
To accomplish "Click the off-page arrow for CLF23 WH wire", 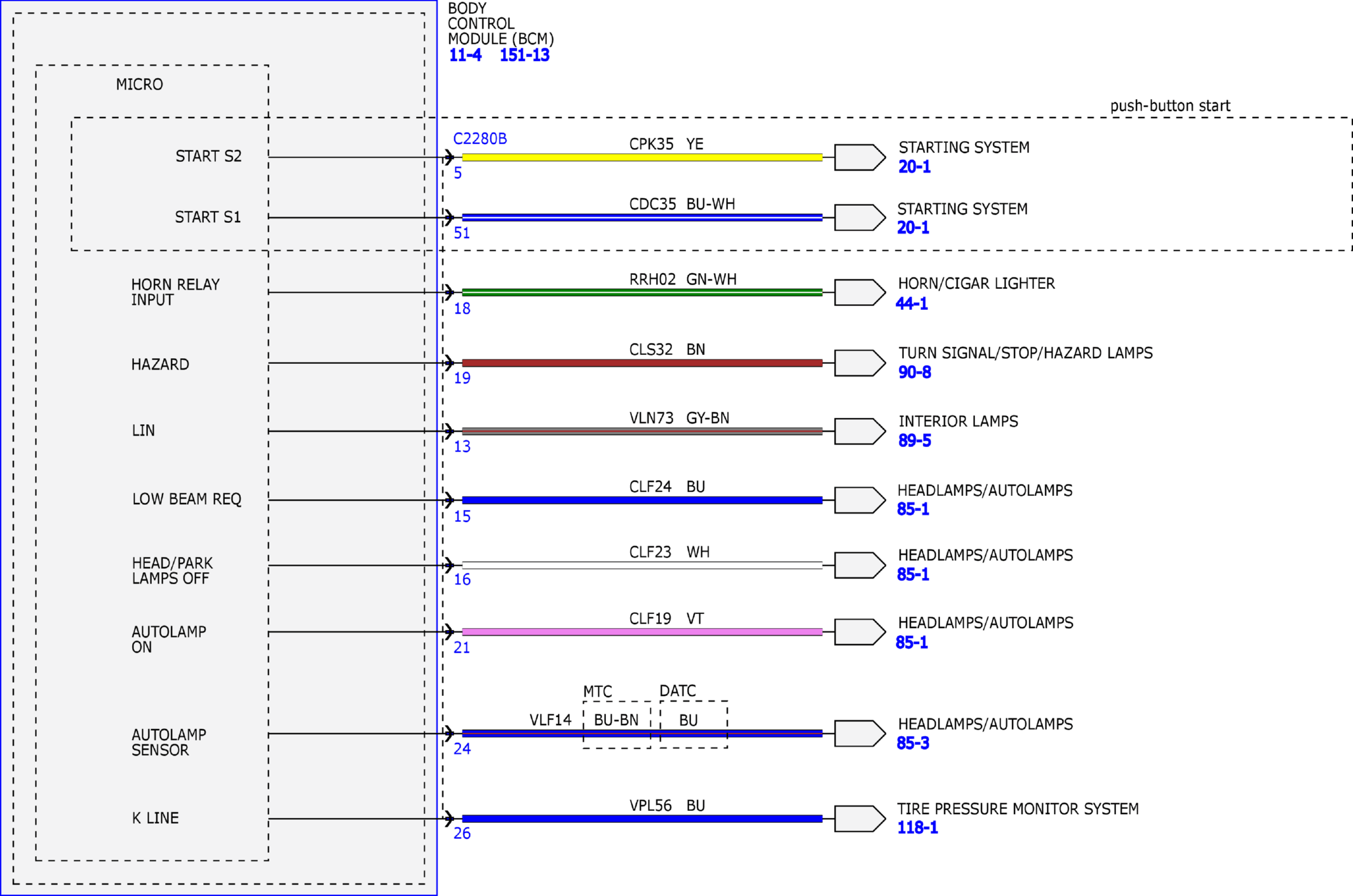I will [859, 565].
